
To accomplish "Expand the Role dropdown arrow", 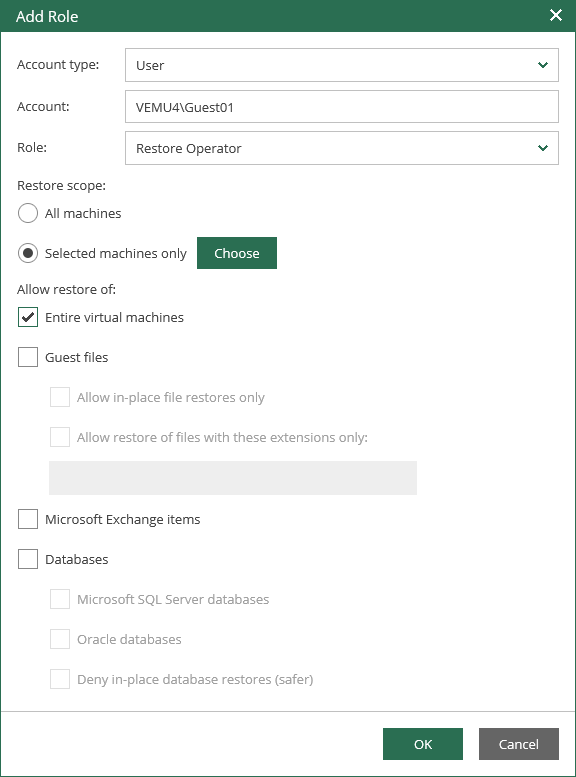I will coord(543,148).
